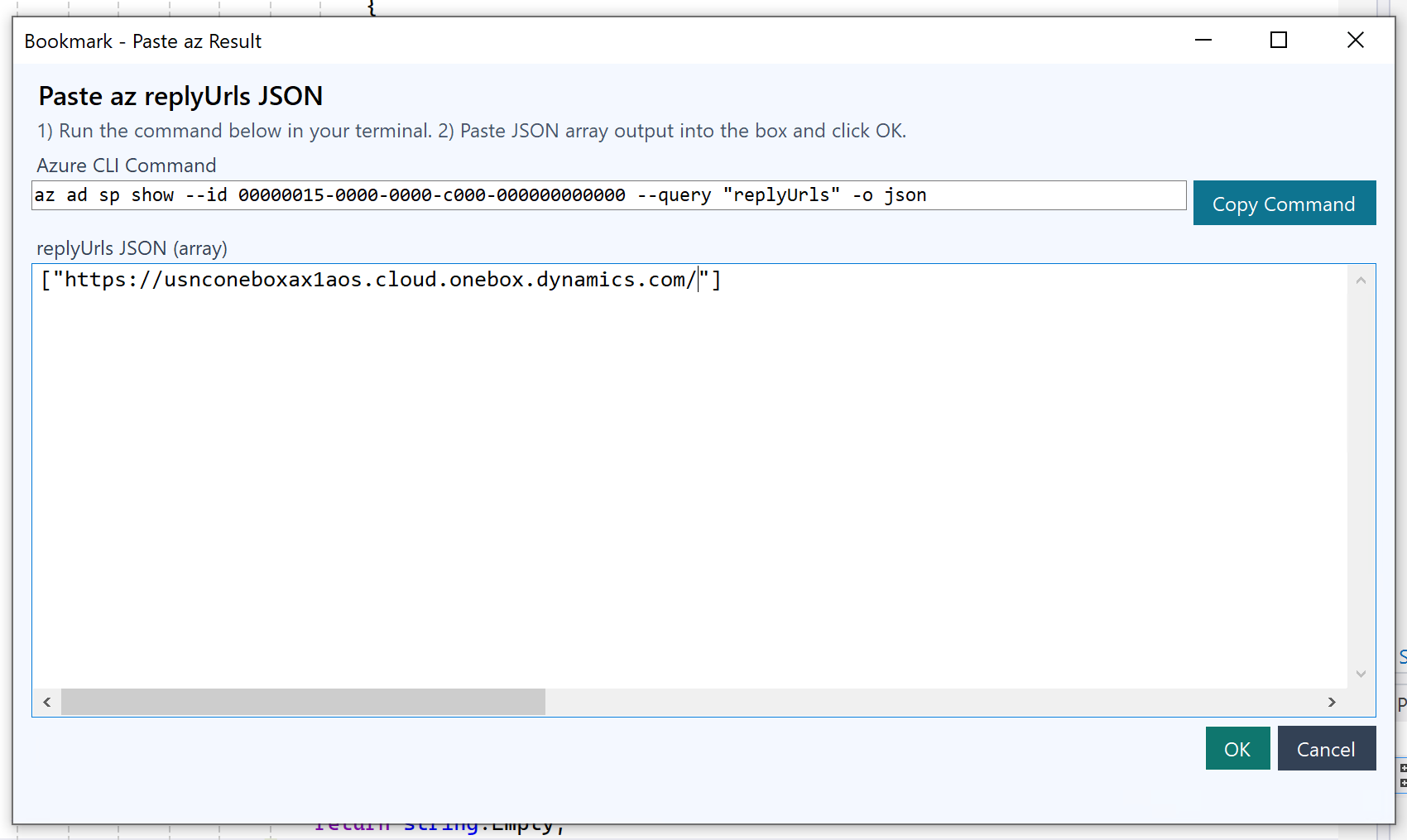
Task: Click the minimize icon on the dialog
Action: pos(1203,40)
